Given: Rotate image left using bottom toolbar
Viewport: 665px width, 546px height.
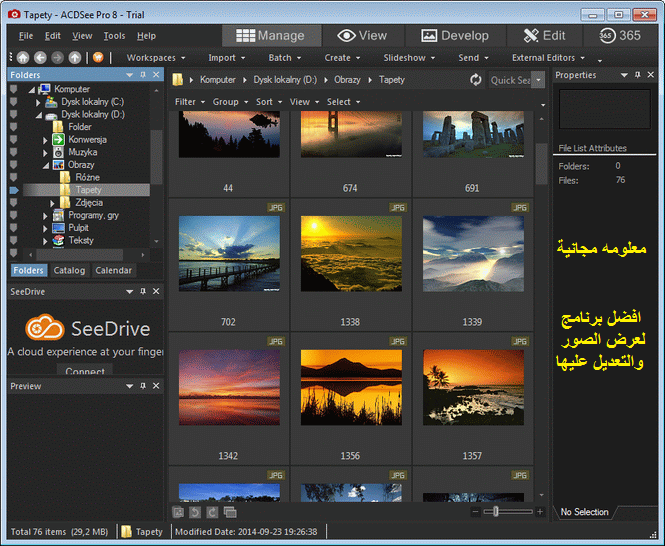Looking at the screenshot, I should pyautogui.click(x=195, y=512).
